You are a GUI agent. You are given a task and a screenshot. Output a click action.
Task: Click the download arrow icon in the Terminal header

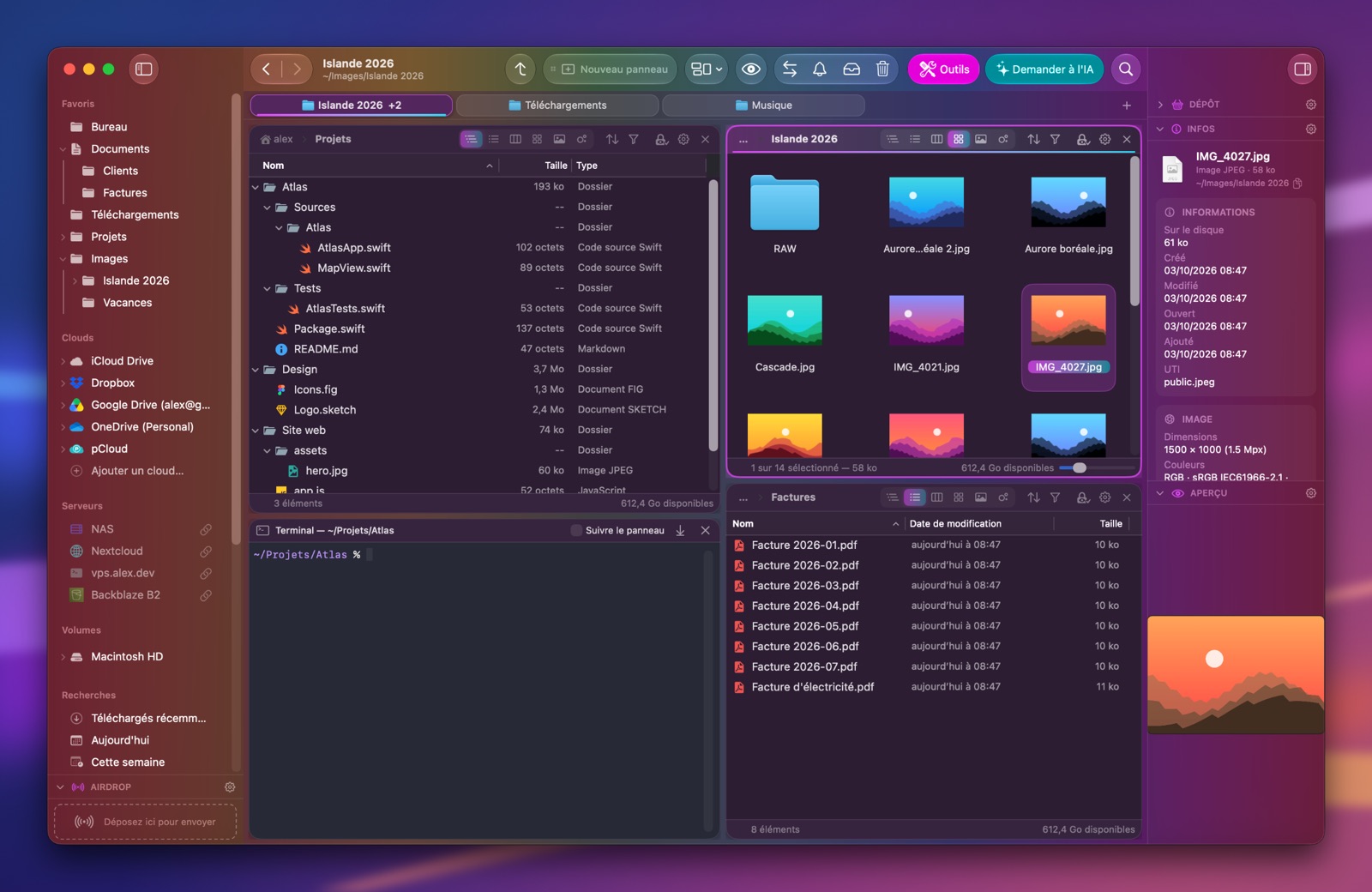(x=680, y=531)
